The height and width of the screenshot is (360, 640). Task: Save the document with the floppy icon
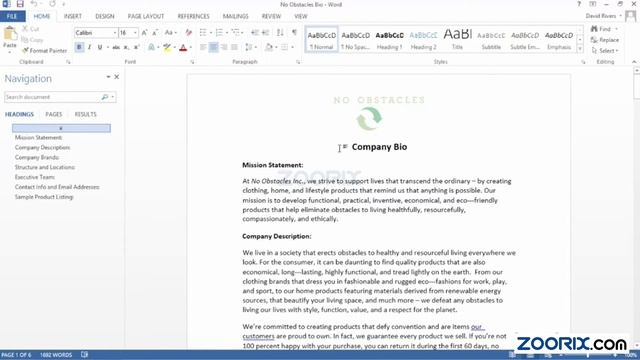pos(20,4)
